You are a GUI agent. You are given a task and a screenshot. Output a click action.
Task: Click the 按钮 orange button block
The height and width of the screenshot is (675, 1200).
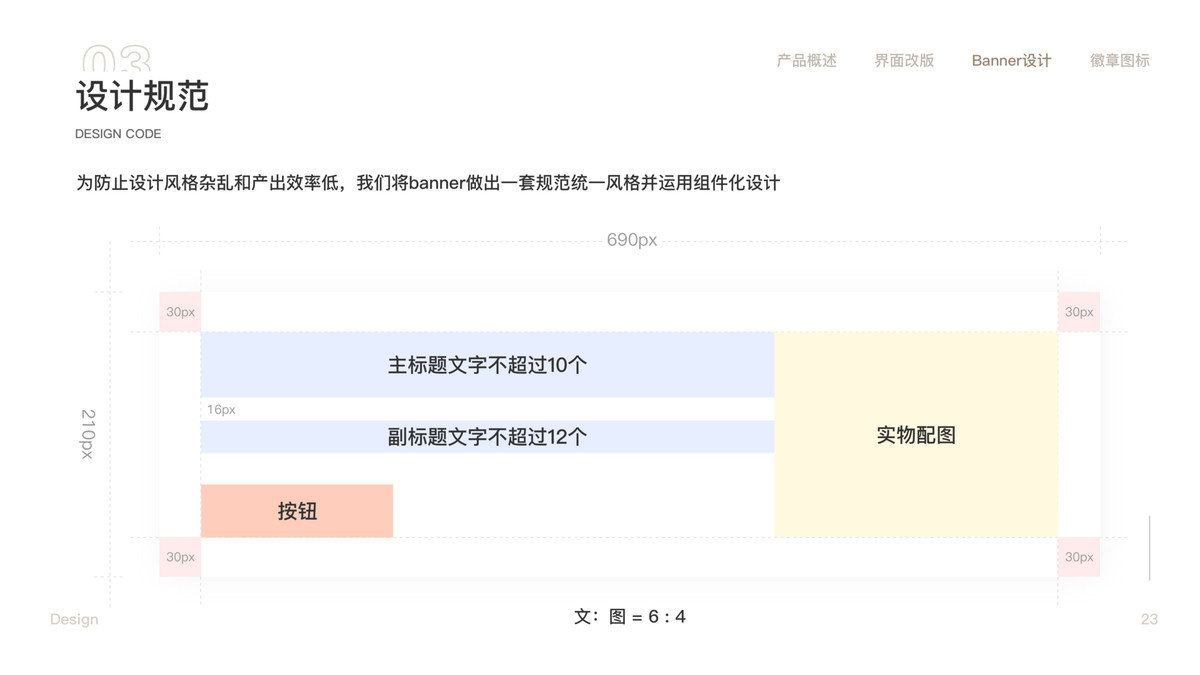(x=297, y=511)
